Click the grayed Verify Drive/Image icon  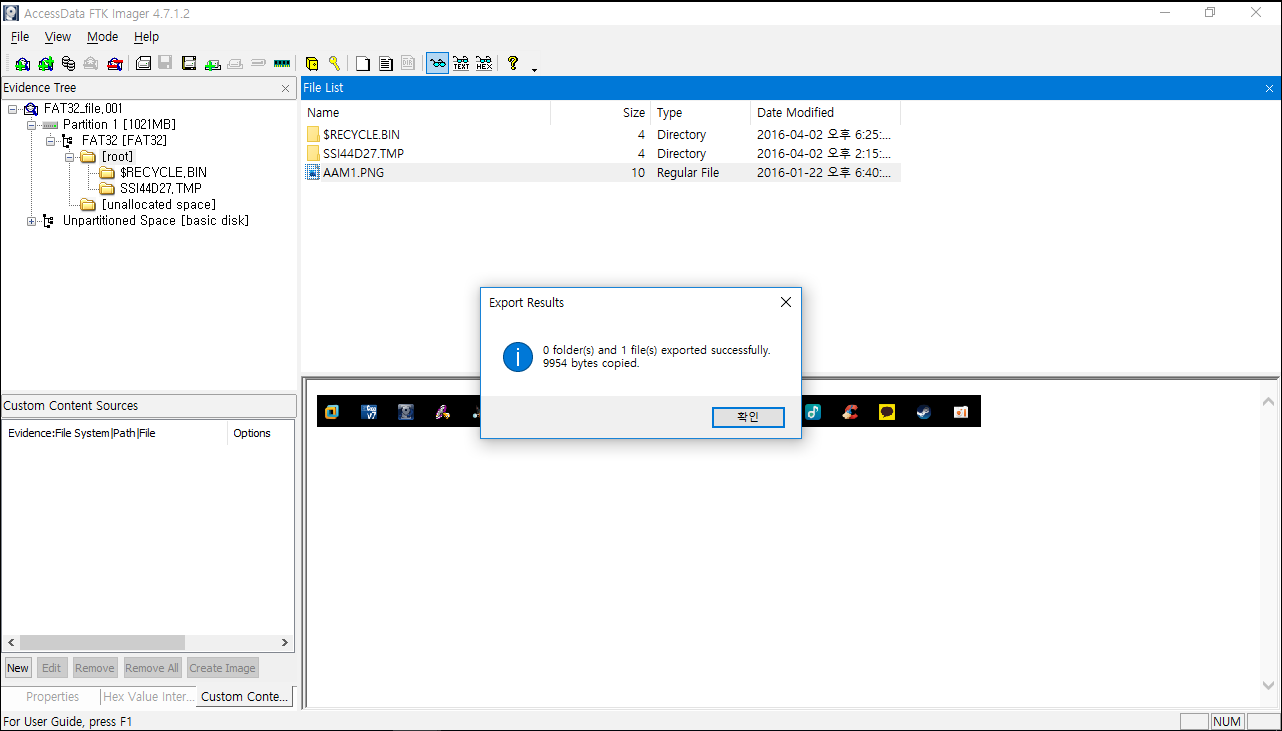[x=258, y=64]
